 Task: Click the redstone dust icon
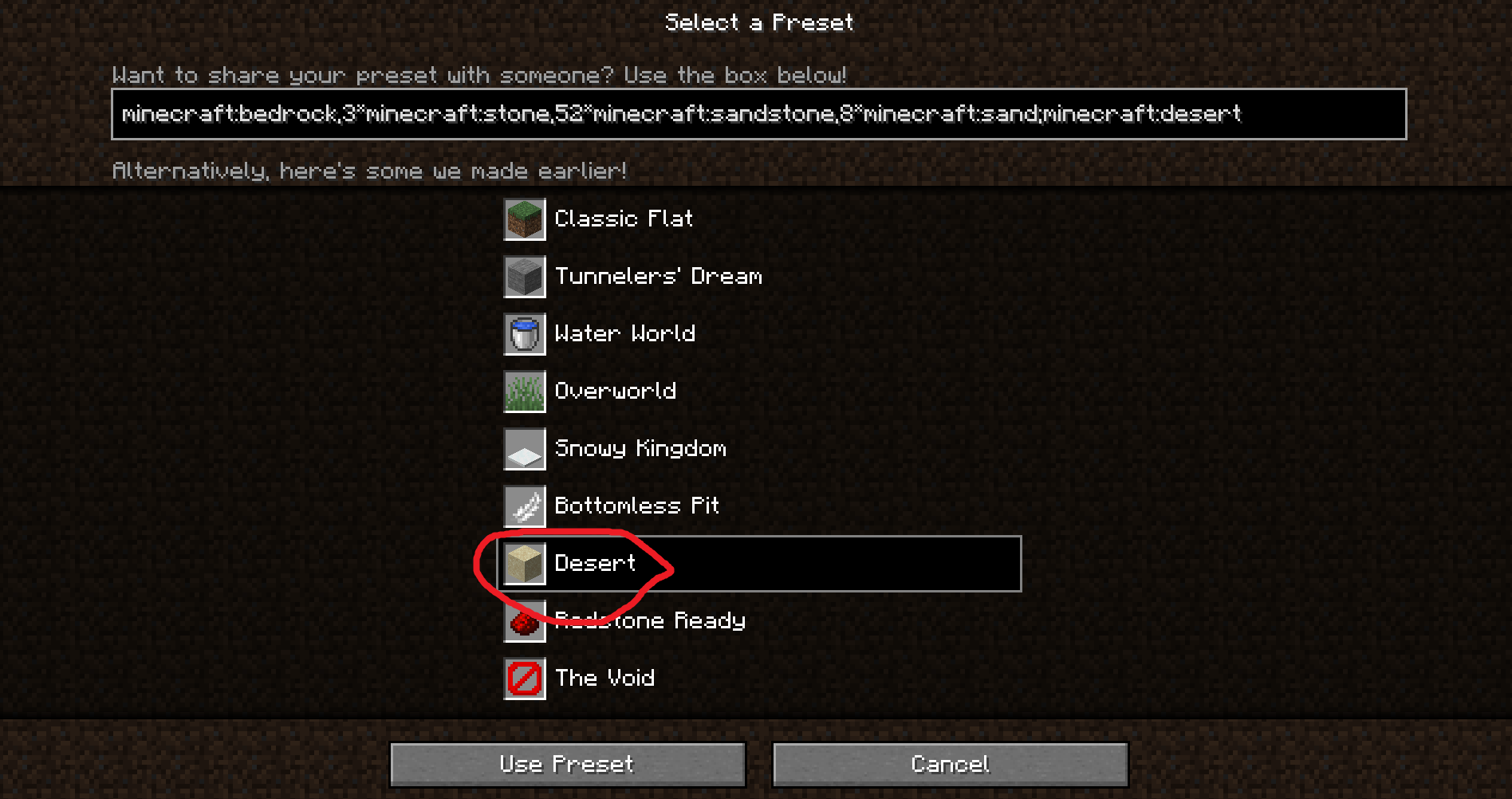pos(525,621)
